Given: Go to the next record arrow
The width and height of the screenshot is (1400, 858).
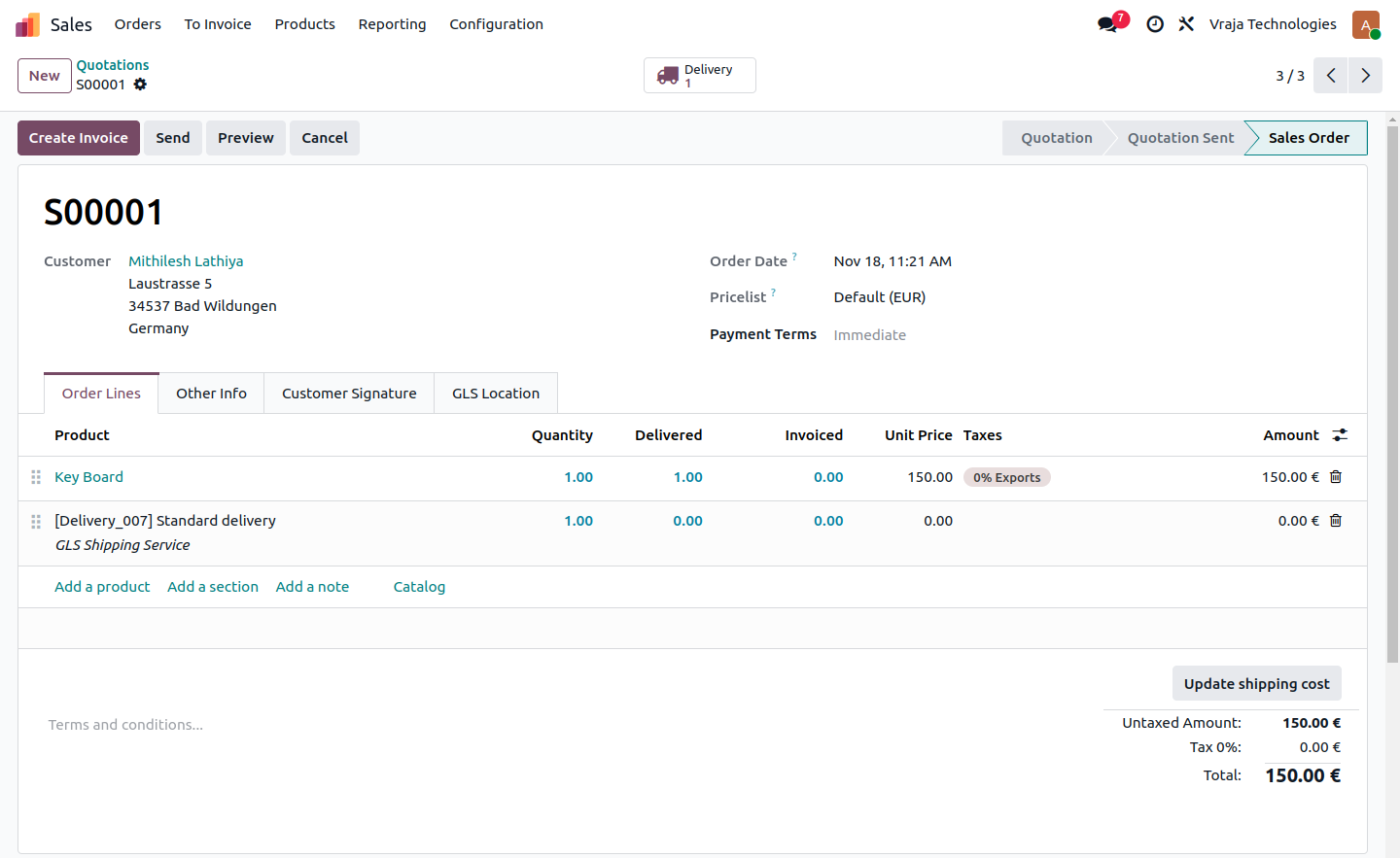Looking at the screenshot, I should pyautogui.click(x=1365, y=76).
